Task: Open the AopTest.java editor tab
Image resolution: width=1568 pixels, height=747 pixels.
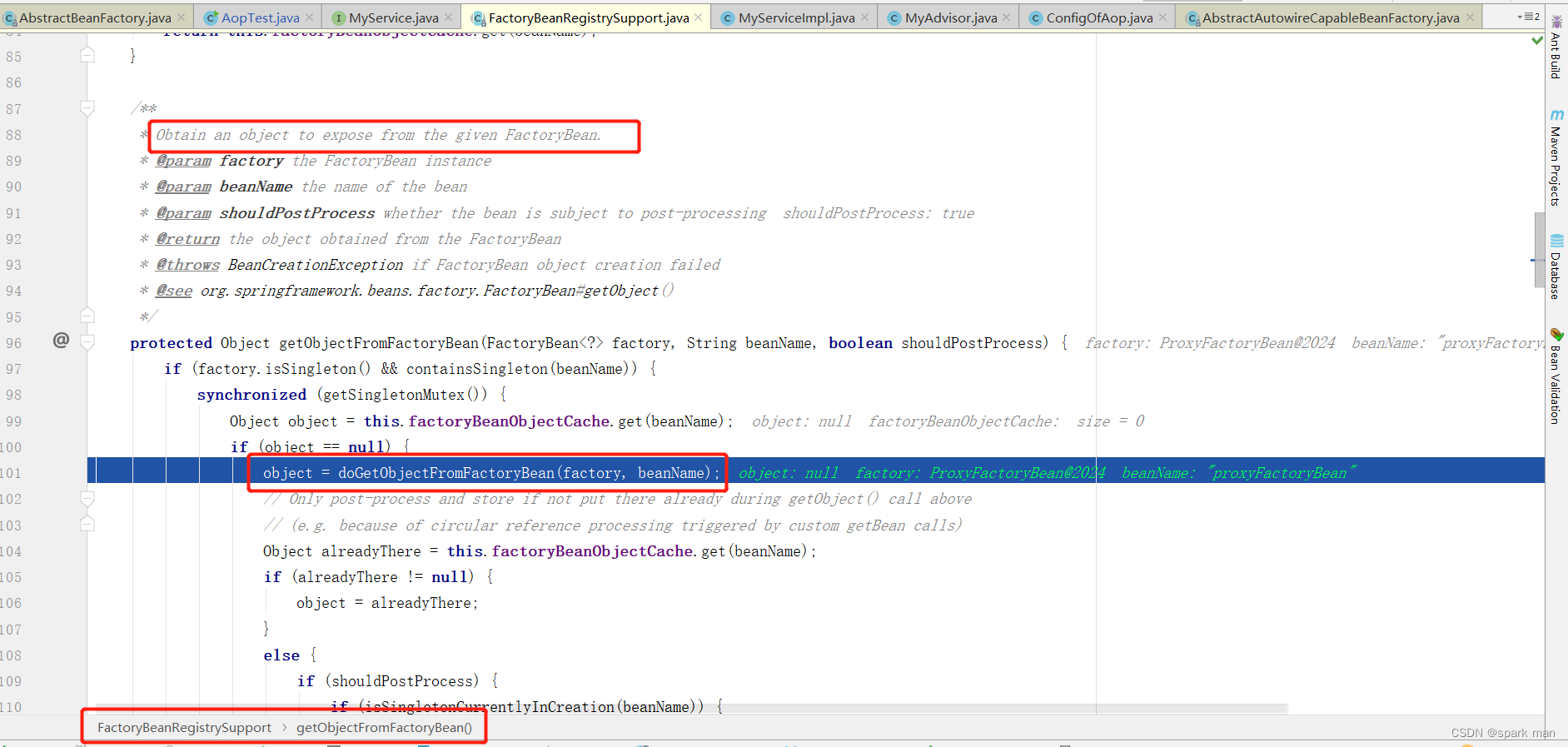Action: pyautogui.click(x=260, y=17)
